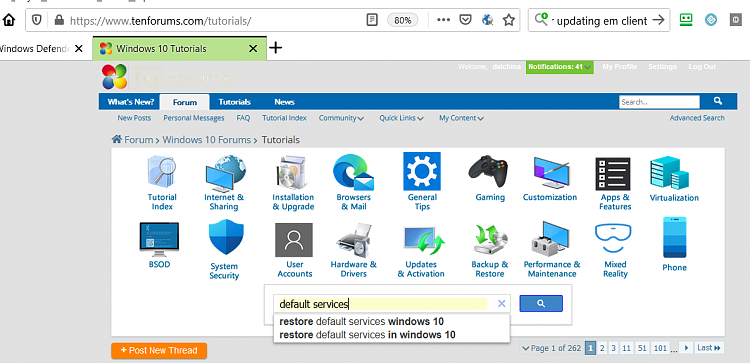
Task: Click the blue tutorial search button
Action: pos(541,303)
